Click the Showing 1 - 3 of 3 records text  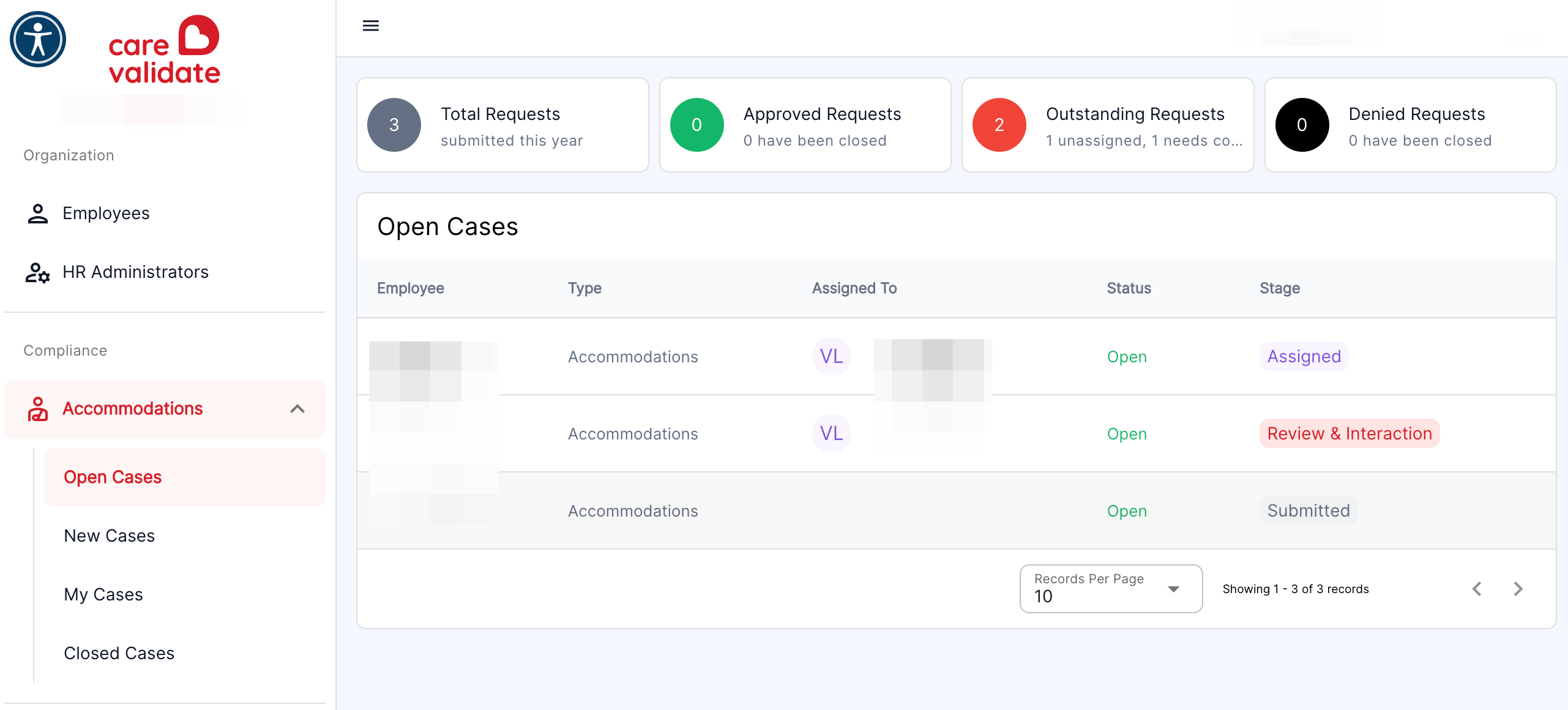point(1296,589)
